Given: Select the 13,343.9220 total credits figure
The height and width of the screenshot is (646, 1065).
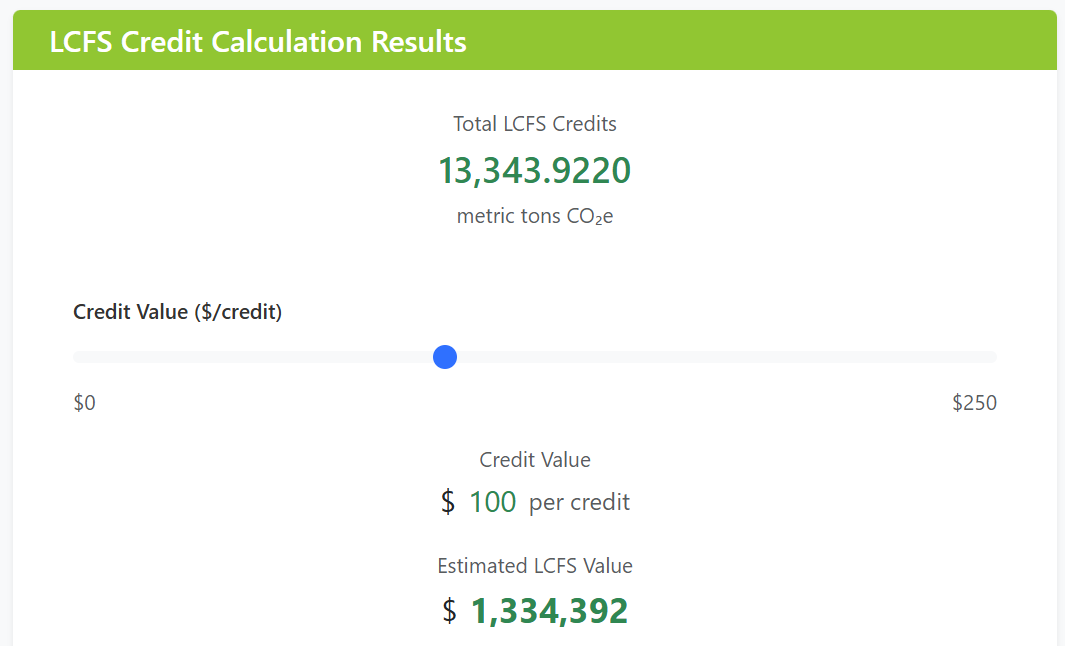Looking at the screenshot, I should coord(535,171).
